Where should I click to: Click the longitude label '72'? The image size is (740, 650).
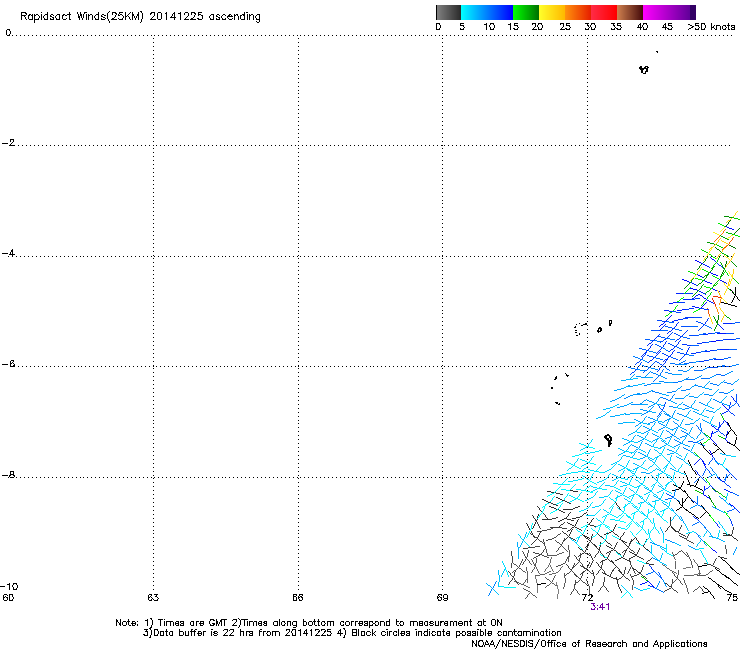click(587, 598)
